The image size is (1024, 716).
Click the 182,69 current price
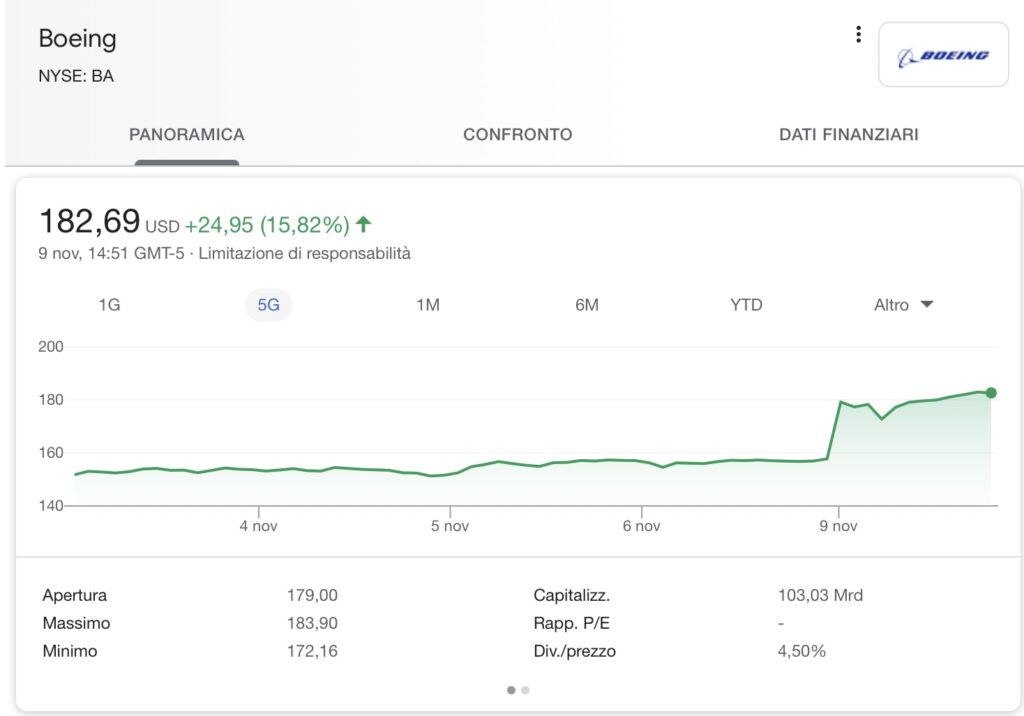[89, 221]
